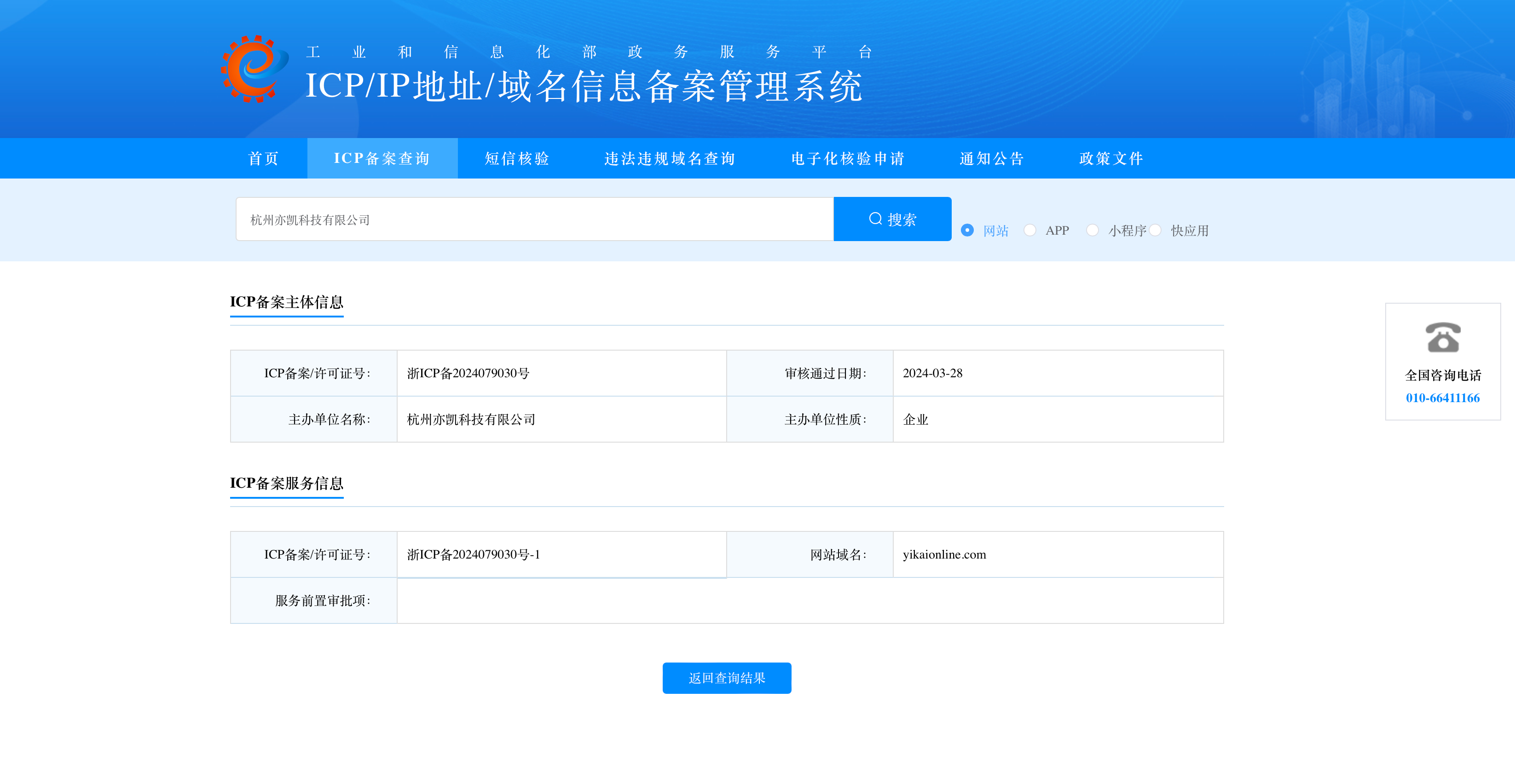Go to the 短信核验 tab
1515x784 pixels.
click(517, 159)
